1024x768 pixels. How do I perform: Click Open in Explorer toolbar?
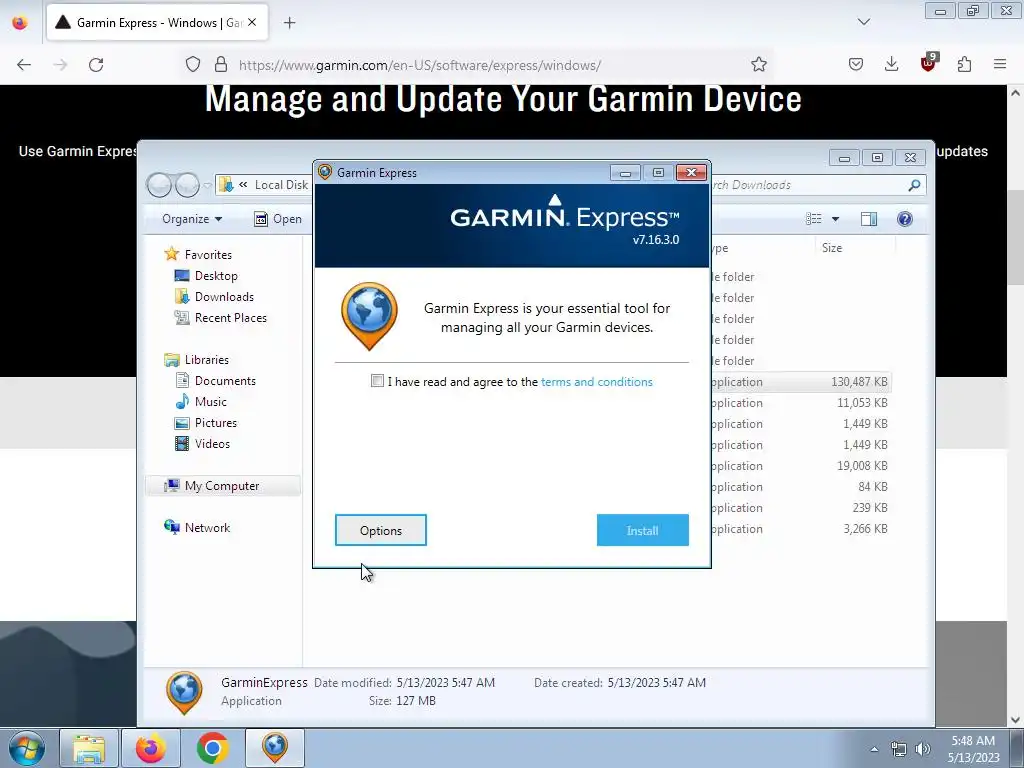[x=278, y=219]
